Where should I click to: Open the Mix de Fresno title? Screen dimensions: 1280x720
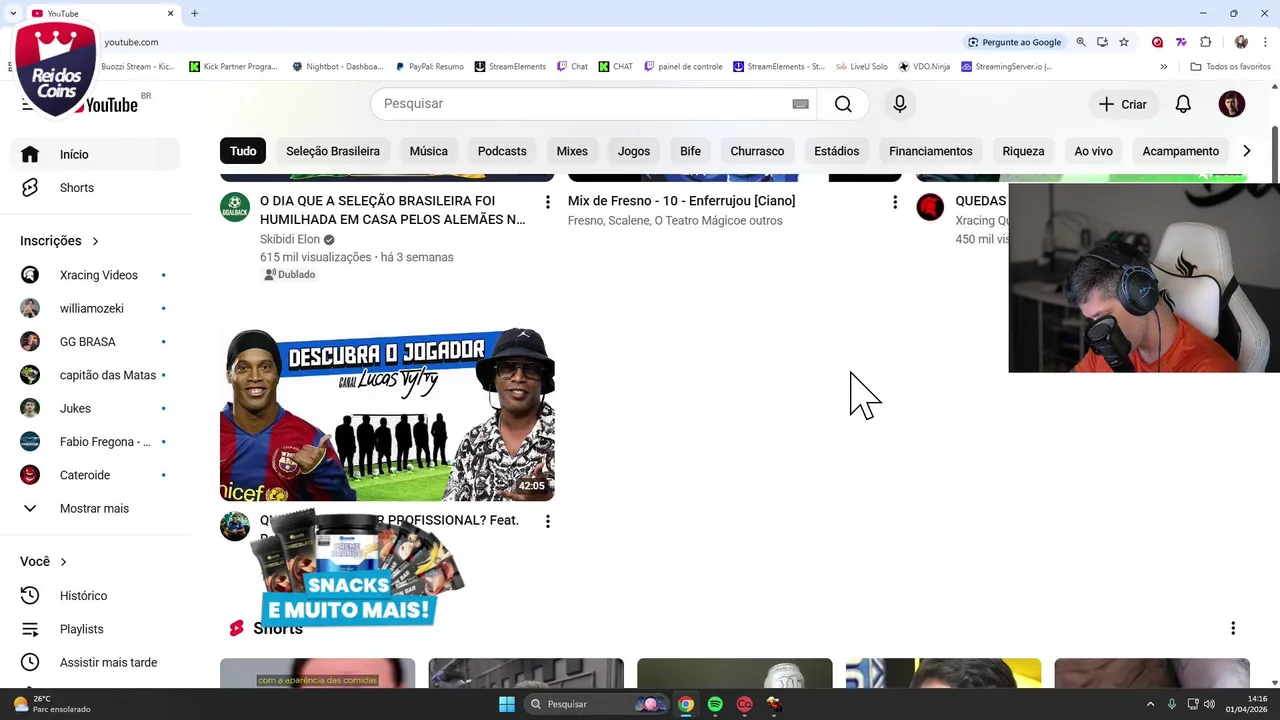[681, 201]
